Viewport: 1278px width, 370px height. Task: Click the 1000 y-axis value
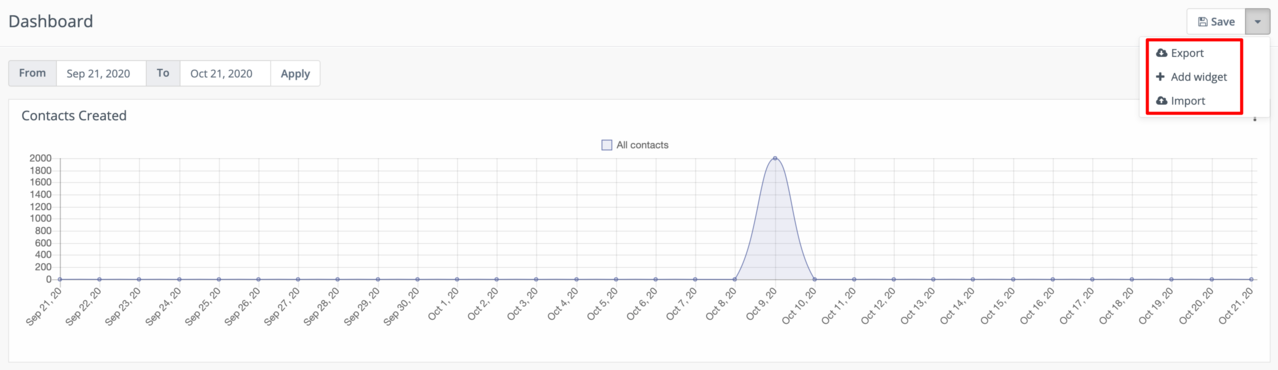pos(41,219)
